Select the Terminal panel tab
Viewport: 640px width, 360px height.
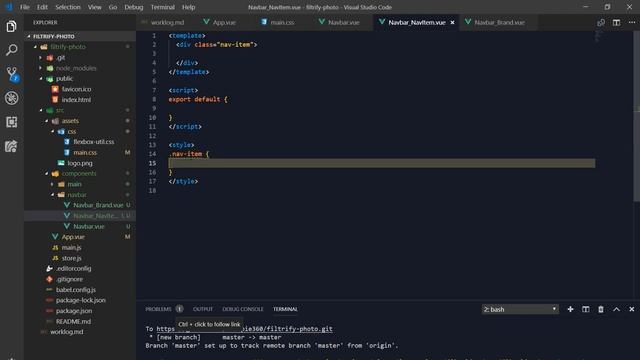pos(285,309)
